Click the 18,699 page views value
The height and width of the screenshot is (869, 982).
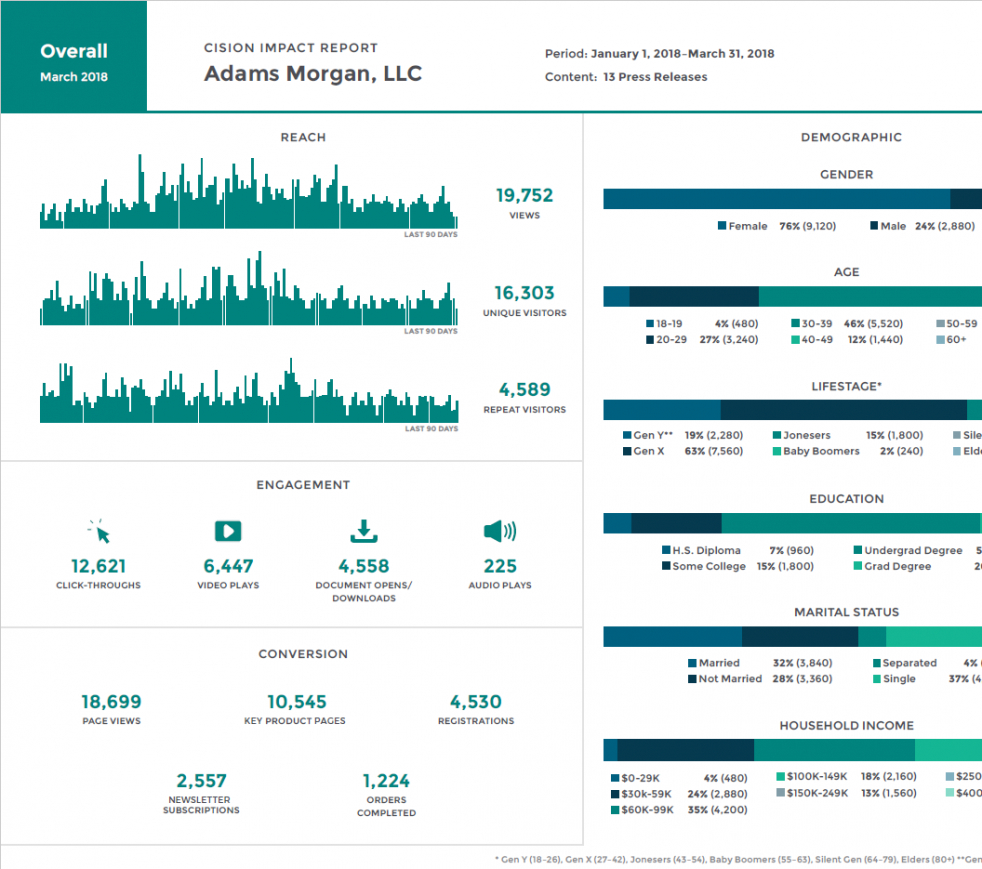[111, 702]
